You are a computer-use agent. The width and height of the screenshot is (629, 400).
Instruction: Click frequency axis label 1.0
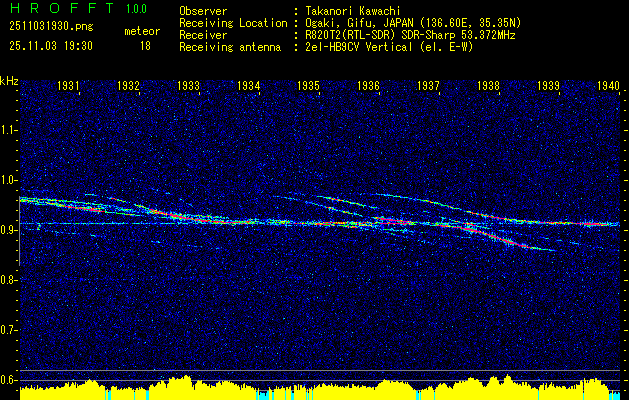pyautogui.click(x=8, y=181)
